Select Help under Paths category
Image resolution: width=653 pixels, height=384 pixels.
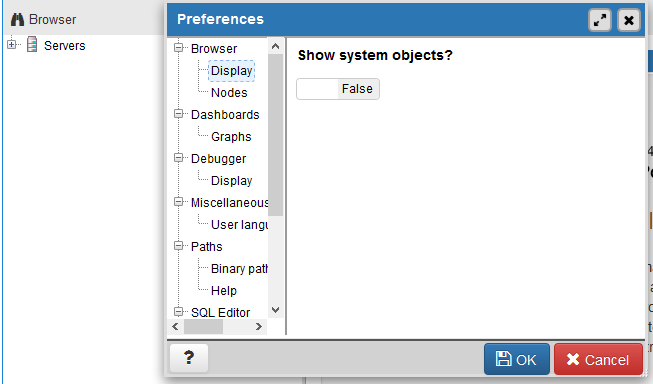[x=224, y=291]
